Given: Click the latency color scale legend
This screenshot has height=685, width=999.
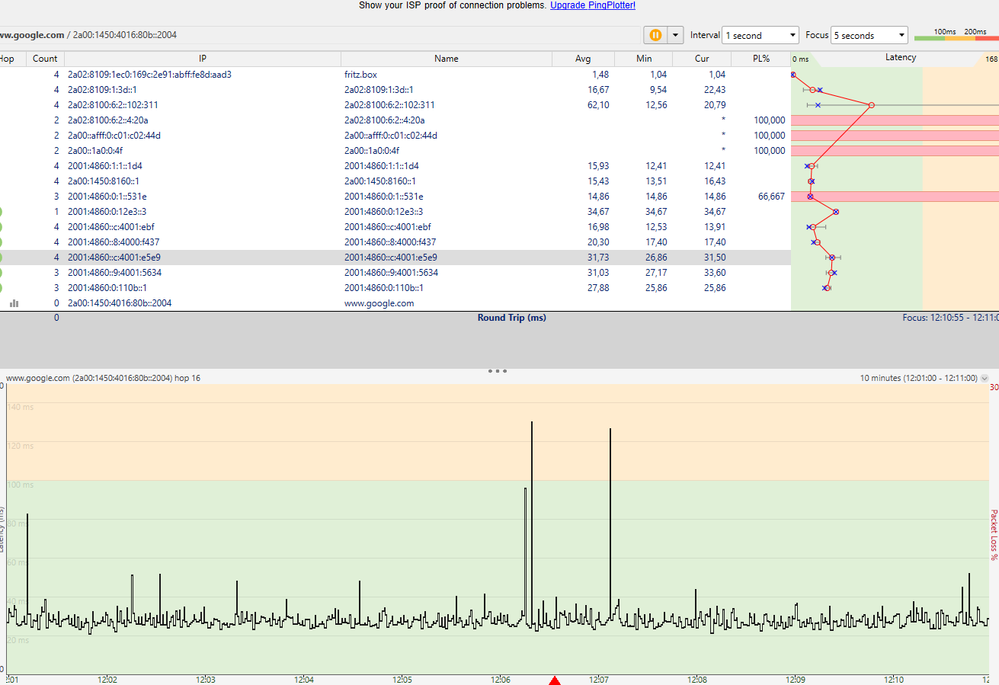Looking at the screenshot, I should [x=956, y=35].
